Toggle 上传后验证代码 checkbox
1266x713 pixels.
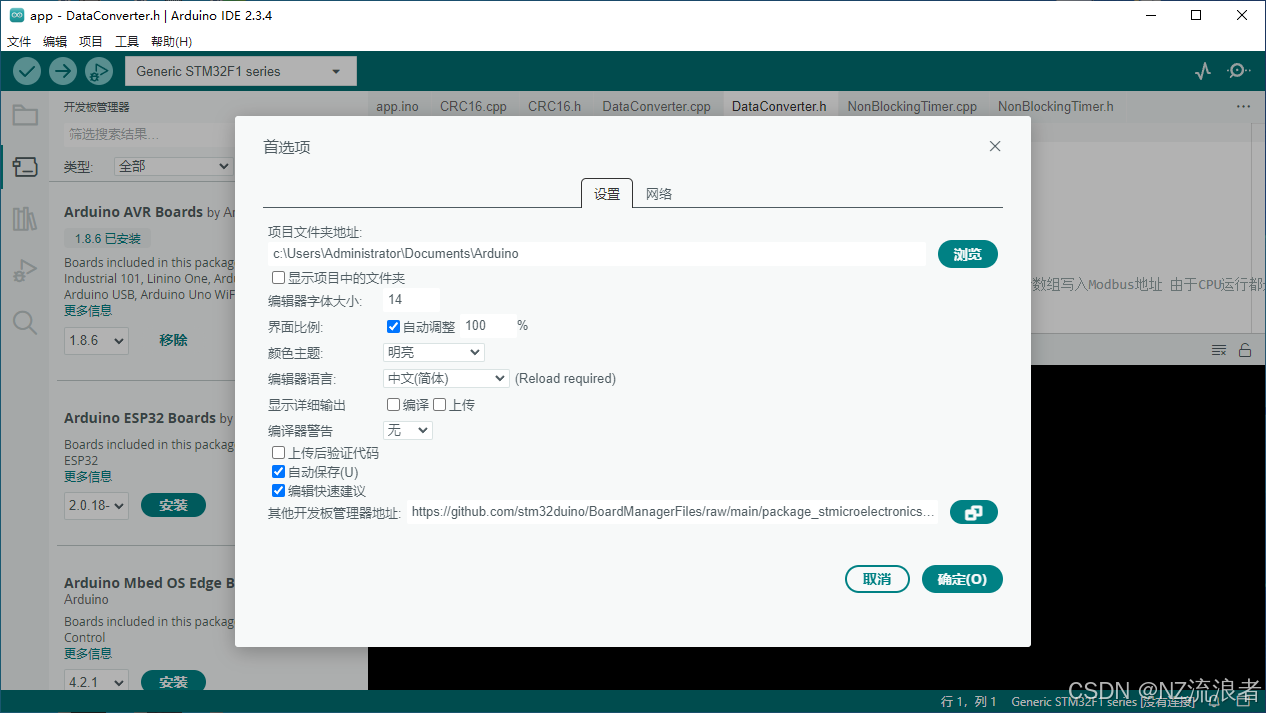point(279,453)
